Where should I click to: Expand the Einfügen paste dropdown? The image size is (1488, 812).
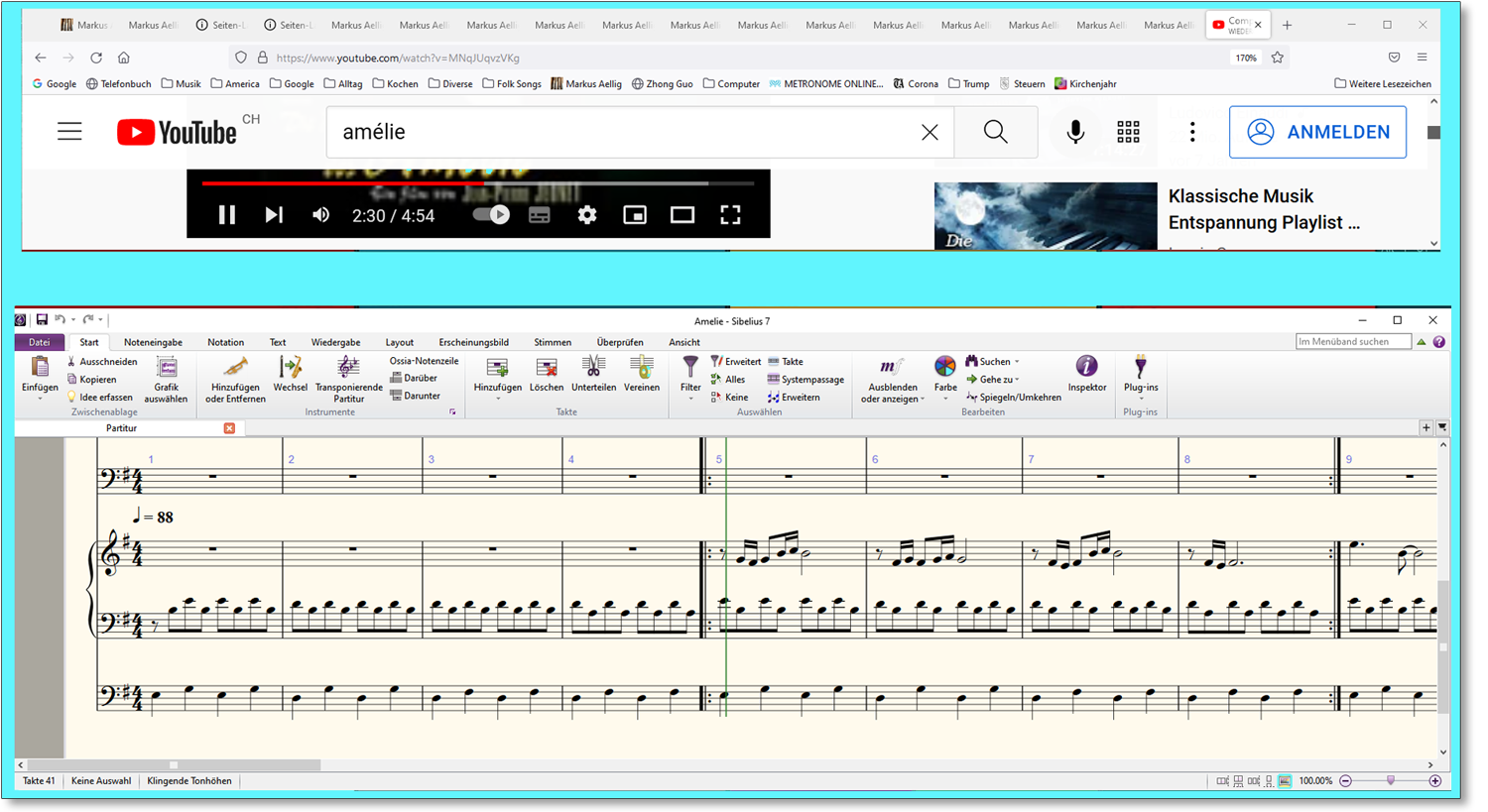(40, 399)
